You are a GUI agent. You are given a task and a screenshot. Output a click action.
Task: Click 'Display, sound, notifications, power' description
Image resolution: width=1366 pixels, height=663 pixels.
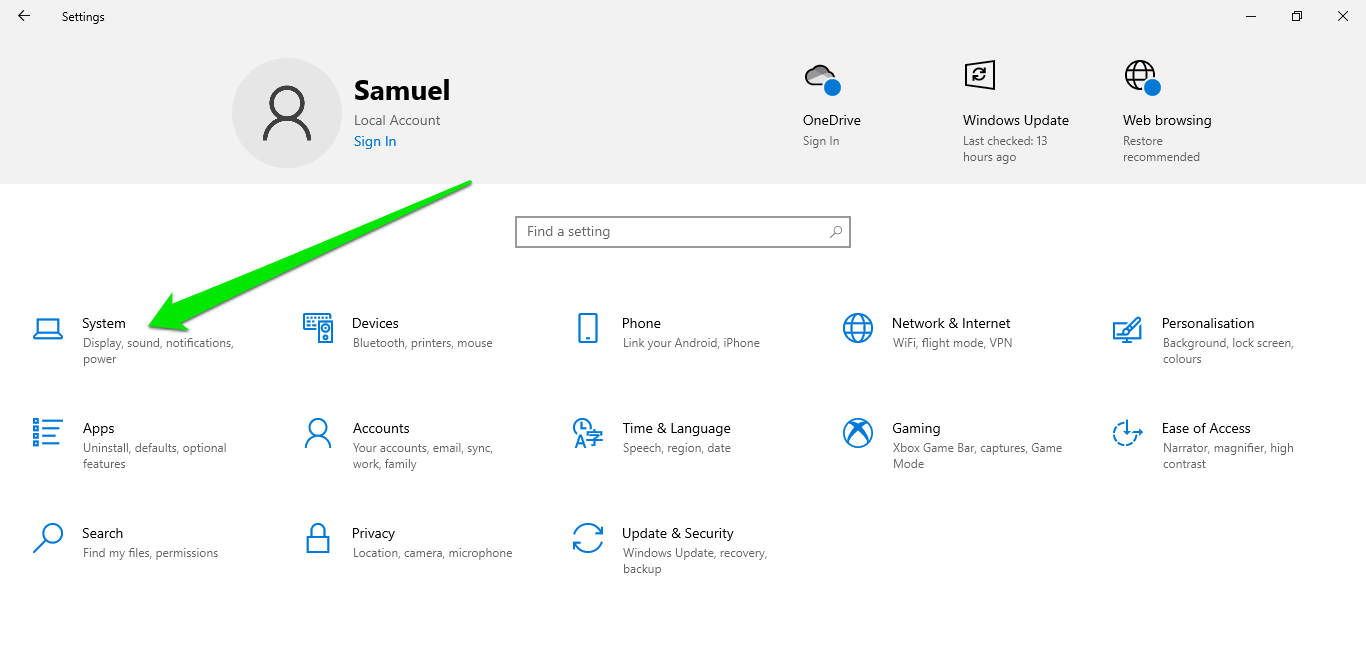coord(158,351)
